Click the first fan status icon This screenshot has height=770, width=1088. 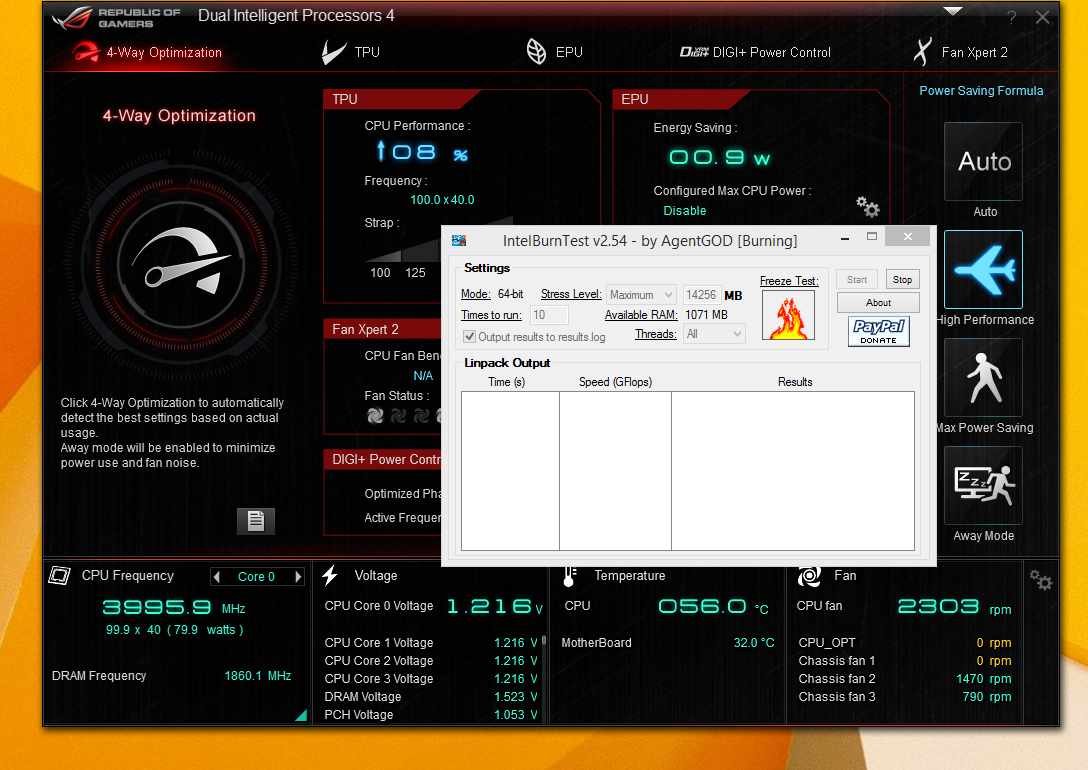coord(375,416)
